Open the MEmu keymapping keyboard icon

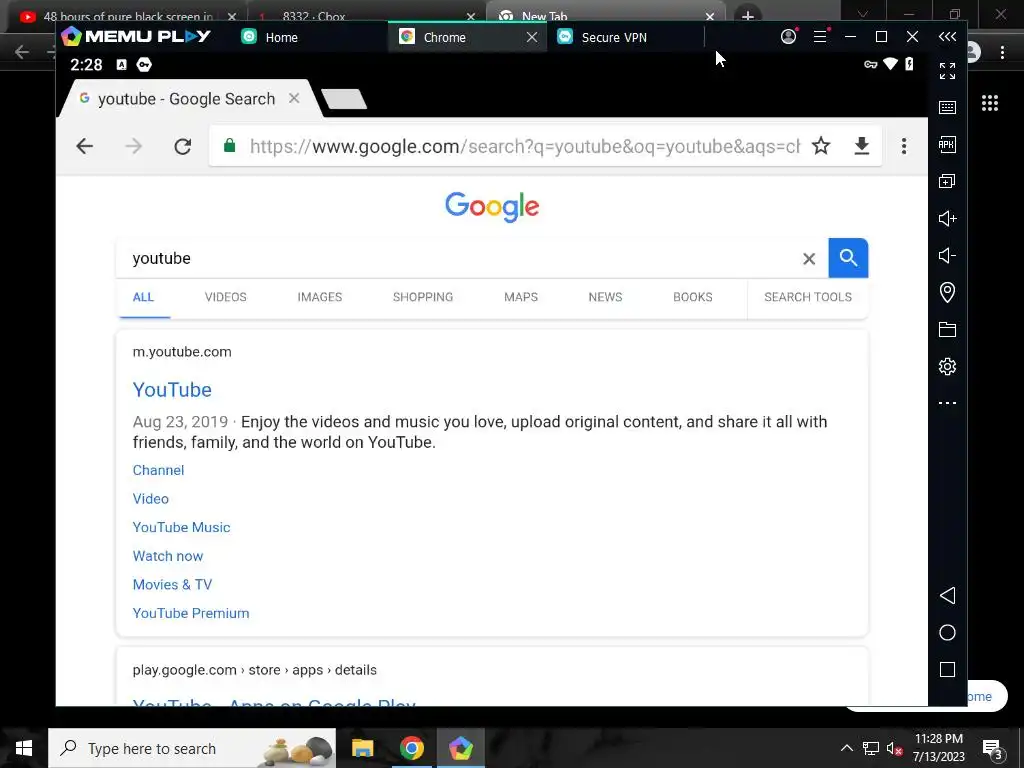coord(947,108)
